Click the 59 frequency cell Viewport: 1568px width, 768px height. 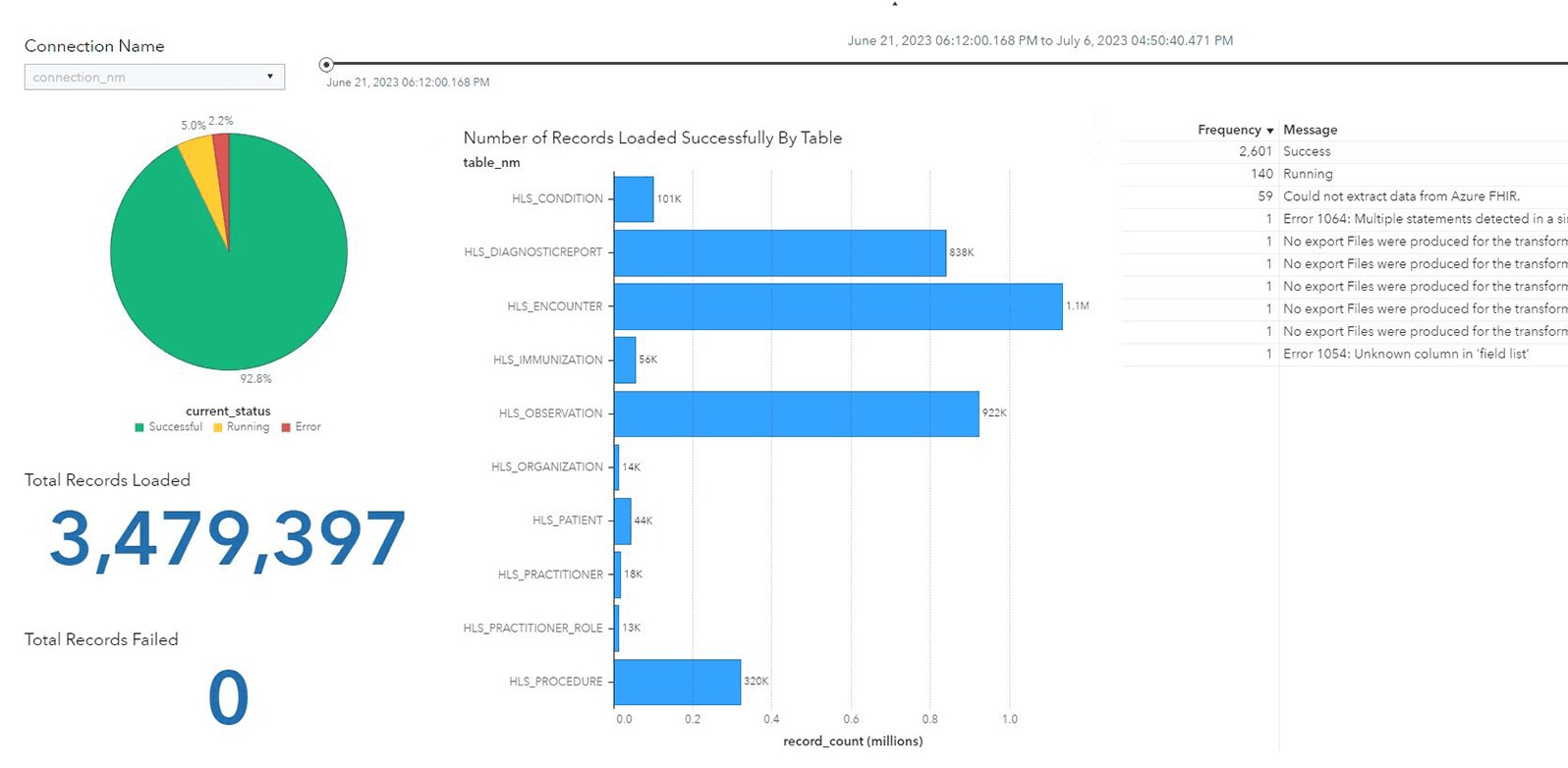1265,196
